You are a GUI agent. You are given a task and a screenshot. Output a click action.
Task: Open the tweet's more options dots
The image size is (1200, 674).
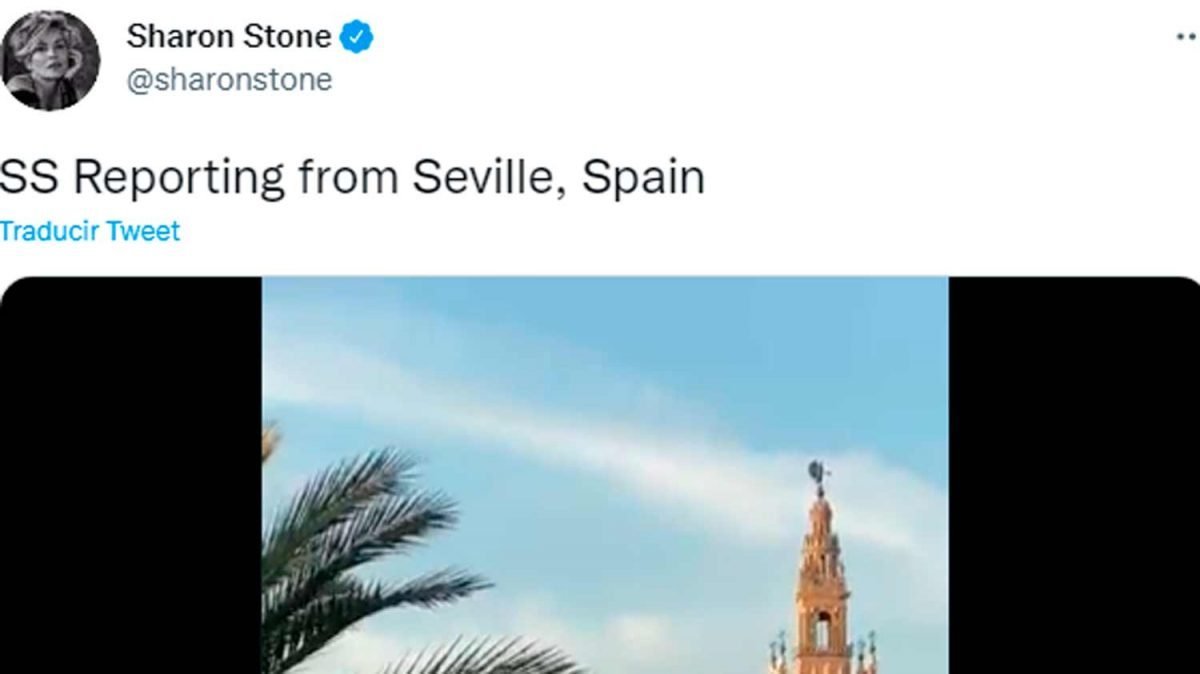(1186, 36)
